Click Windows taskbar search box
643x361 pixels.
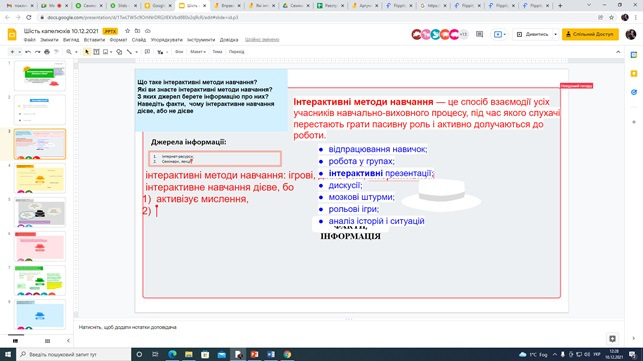coord(74,354)
